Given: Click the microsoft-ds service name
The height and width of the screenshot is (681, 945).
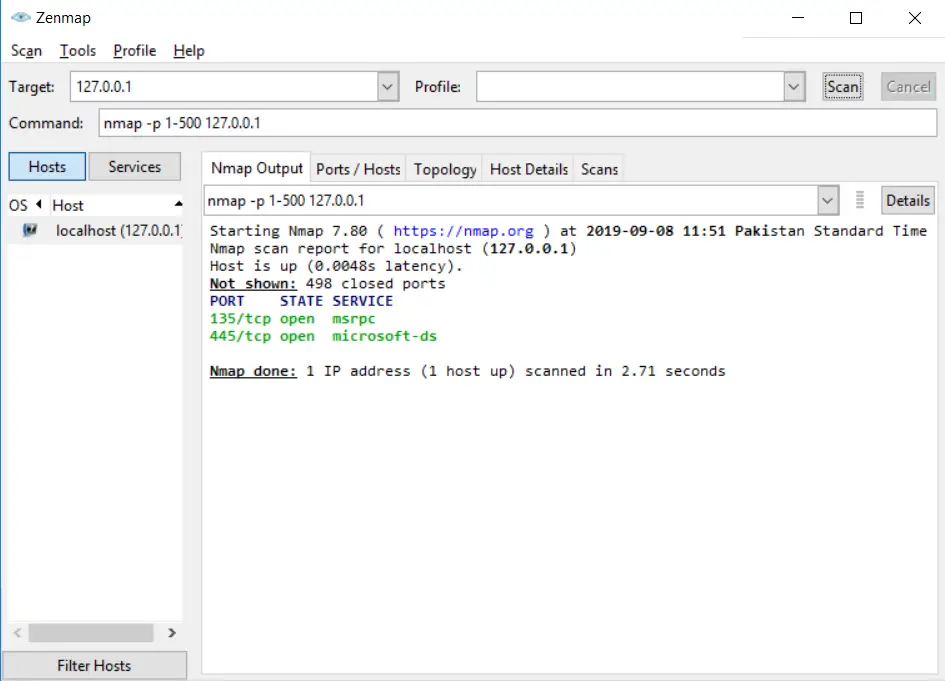Looking at the screenshot, I should point(385,336).
